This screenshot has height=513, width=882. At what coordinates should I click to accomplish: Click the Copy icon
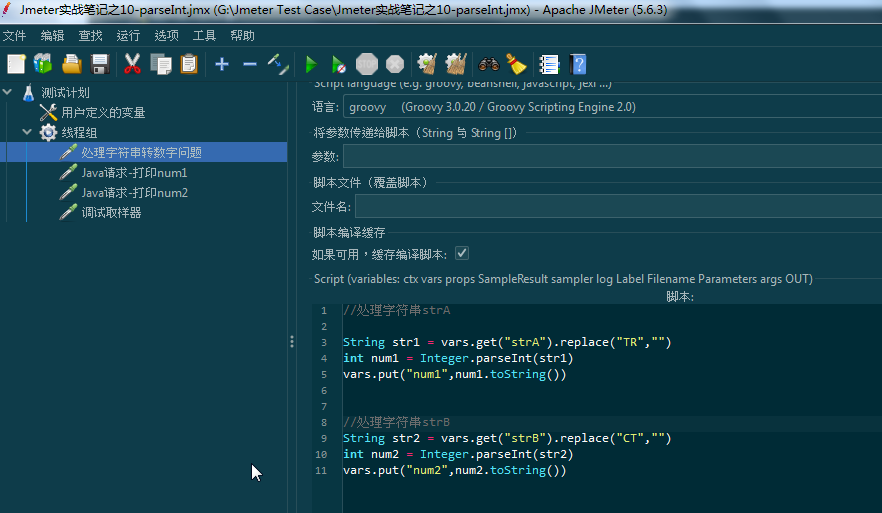click(x=161, y=64)
